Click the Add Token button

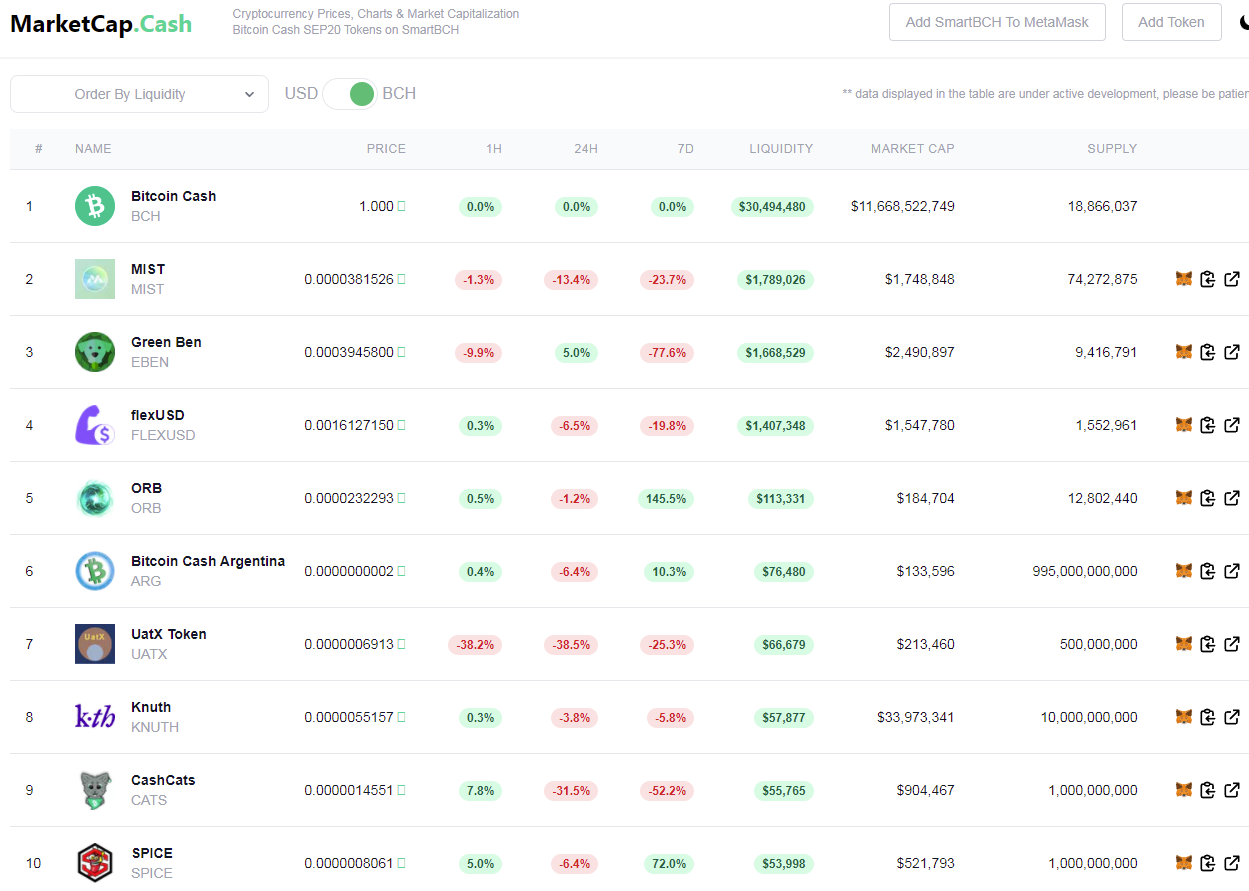pos(1171,22)
